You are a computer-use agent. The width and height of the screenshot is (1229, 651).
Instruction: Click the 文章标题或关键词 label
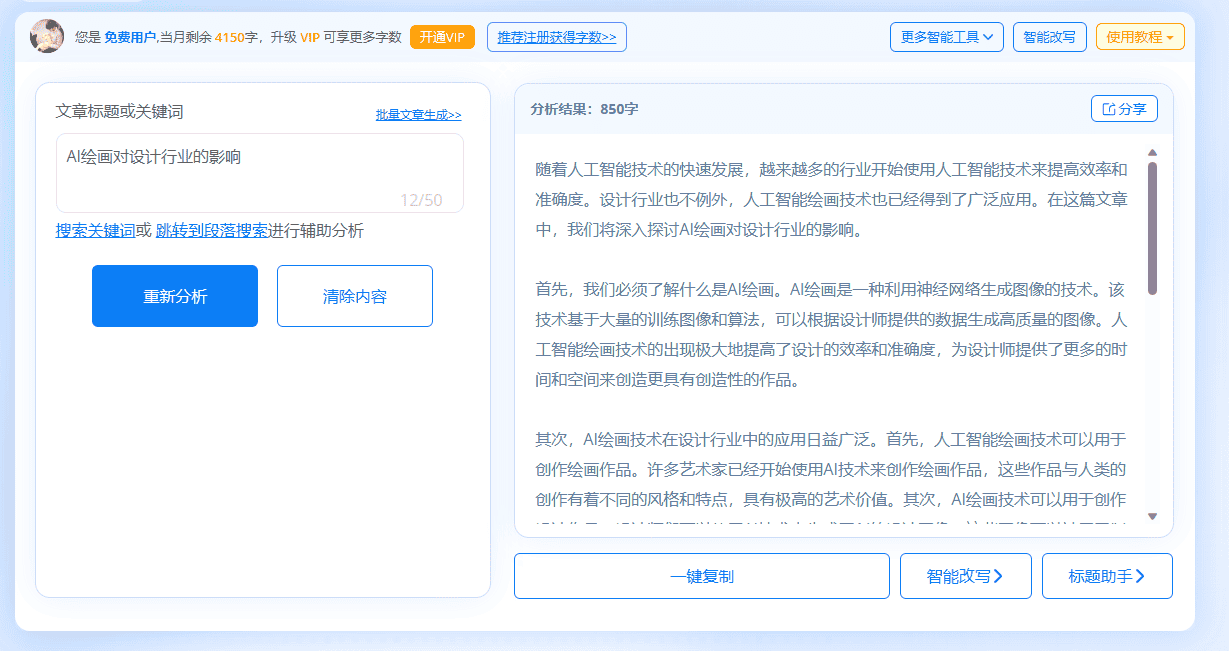pyautogui.click(x=119, y=112)
